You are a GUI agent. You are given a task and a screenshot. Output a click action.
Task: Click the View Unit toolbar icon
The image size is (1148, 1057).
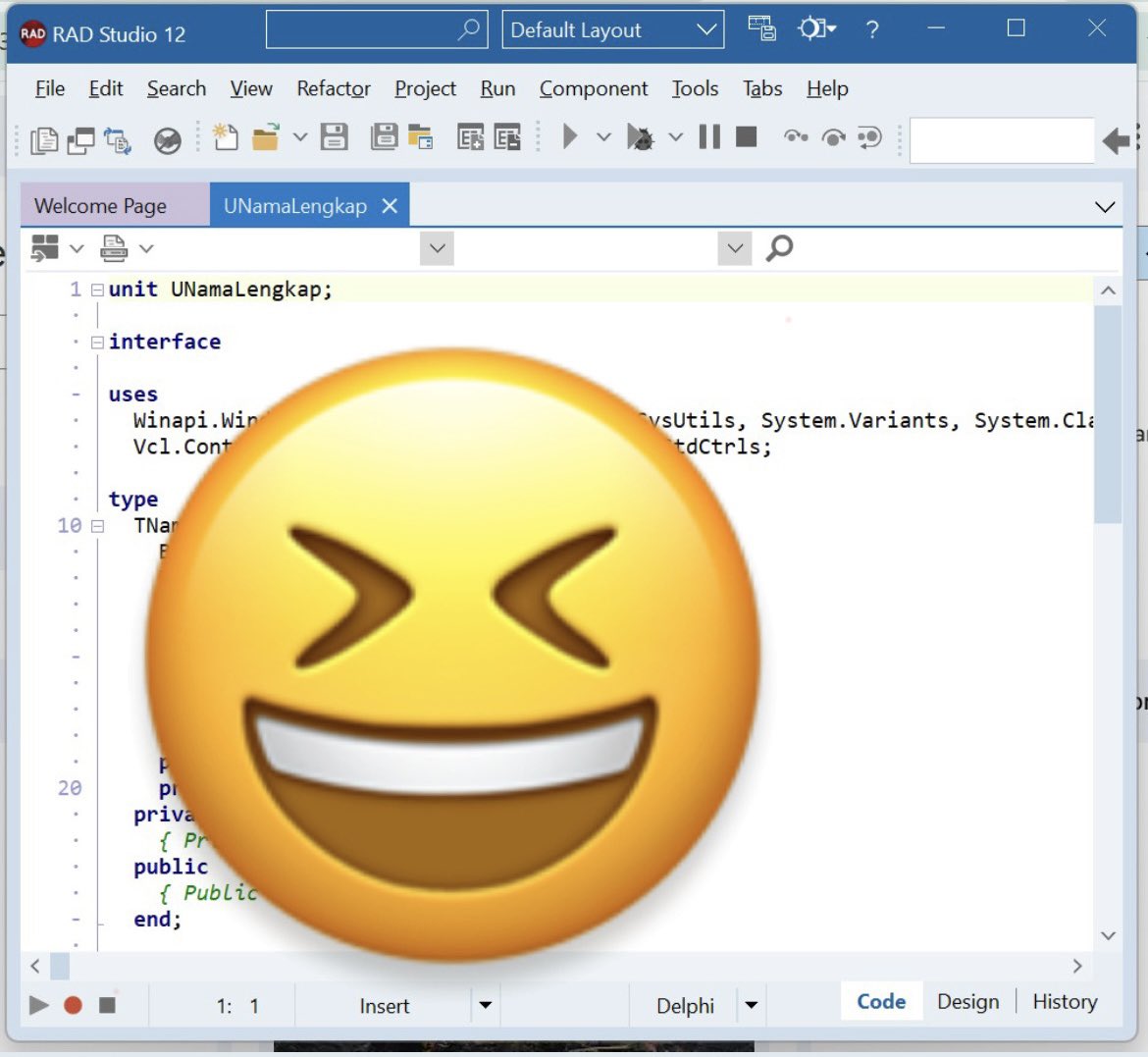coord(44,139)
